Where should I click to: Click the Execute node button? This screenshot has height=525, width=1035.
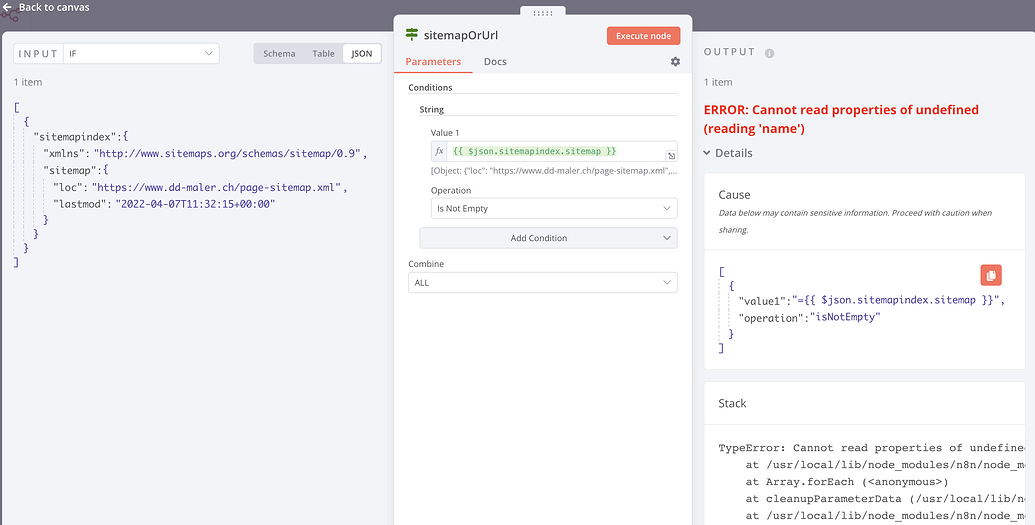coord(643,36)
